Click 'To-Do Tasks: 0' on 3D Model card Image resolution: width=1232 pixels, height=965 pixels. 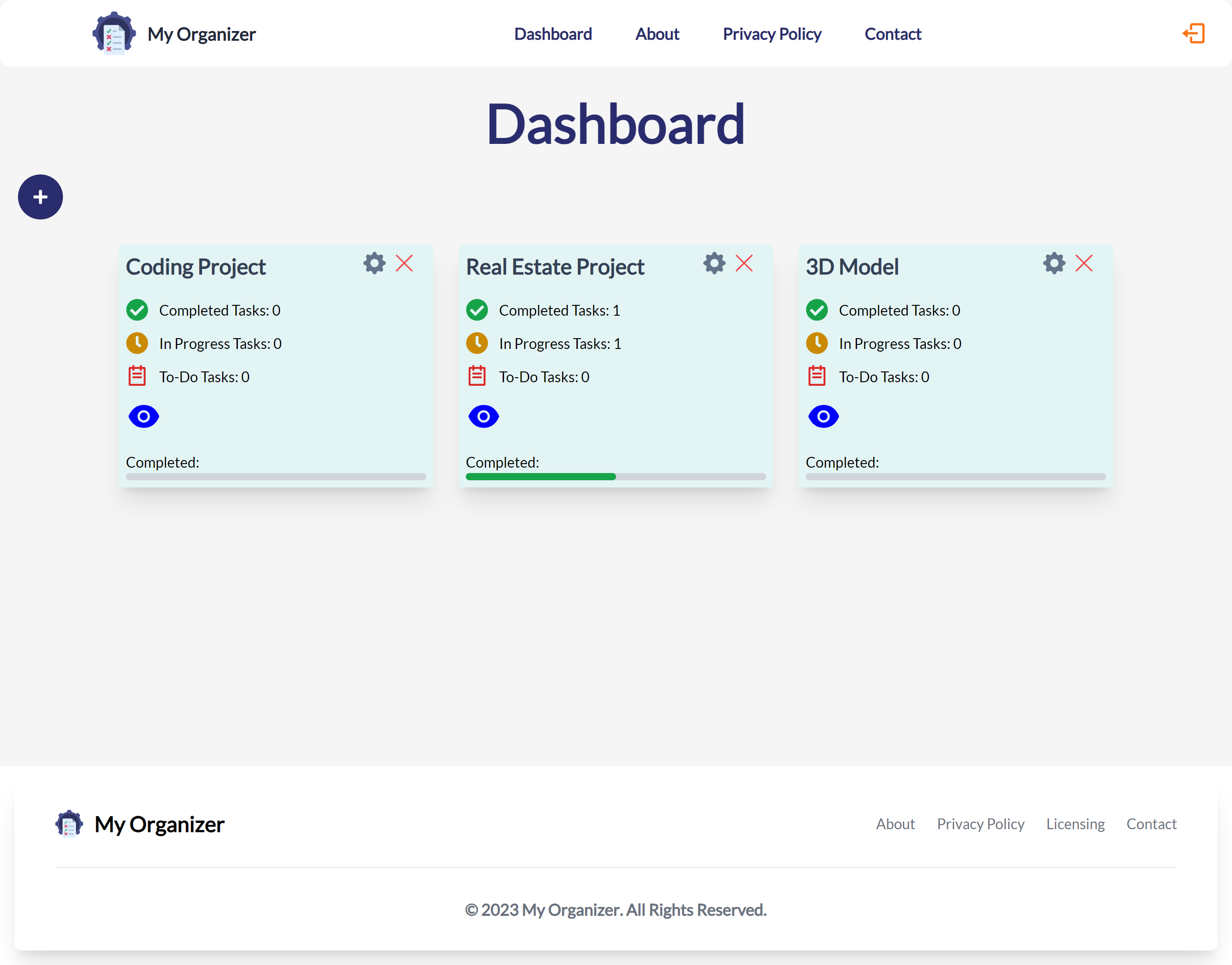click(x=884, y=377)
